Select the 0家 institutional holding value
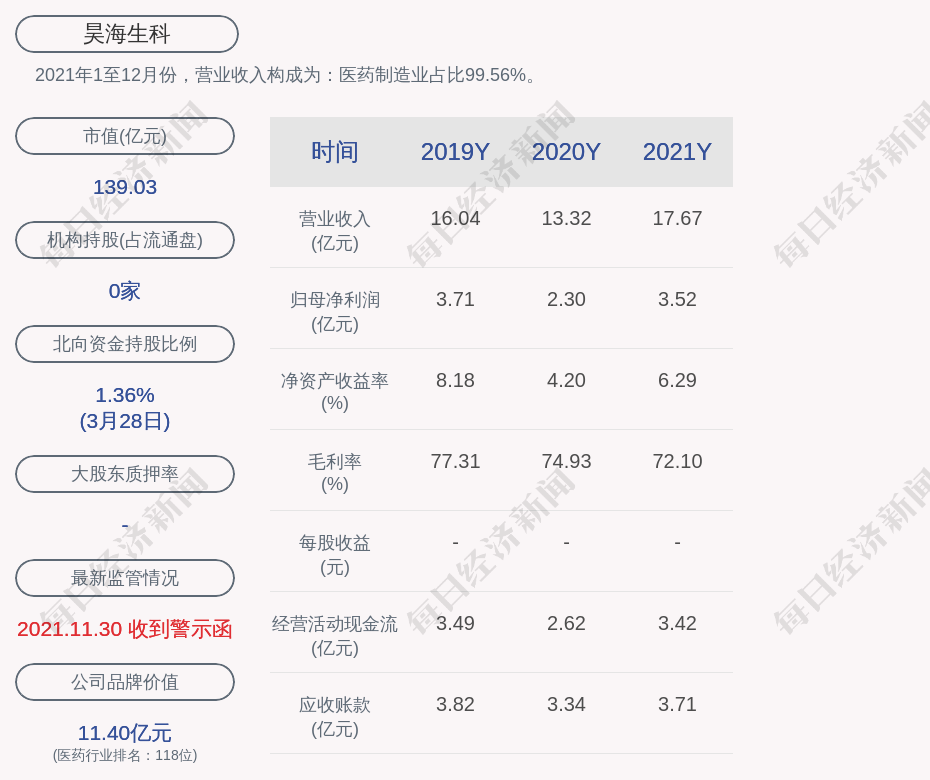Screen dimensions: 930x780 pyautogui.click(x=125, y=291)
